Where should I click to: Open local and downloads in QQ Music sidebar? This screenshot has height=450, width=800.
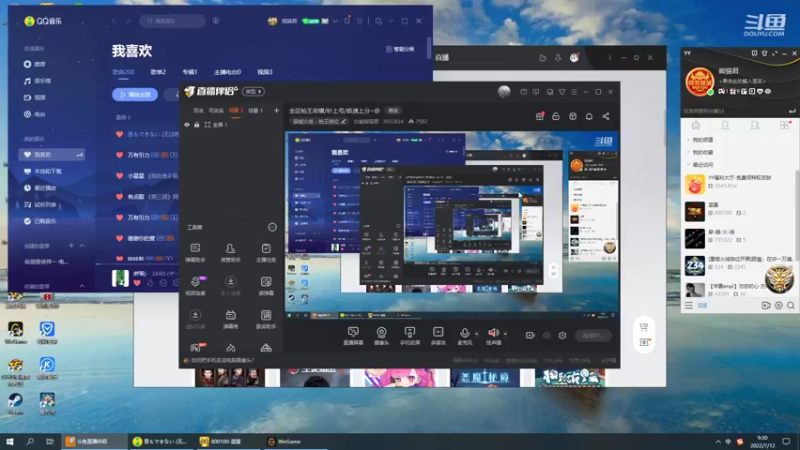43,171
